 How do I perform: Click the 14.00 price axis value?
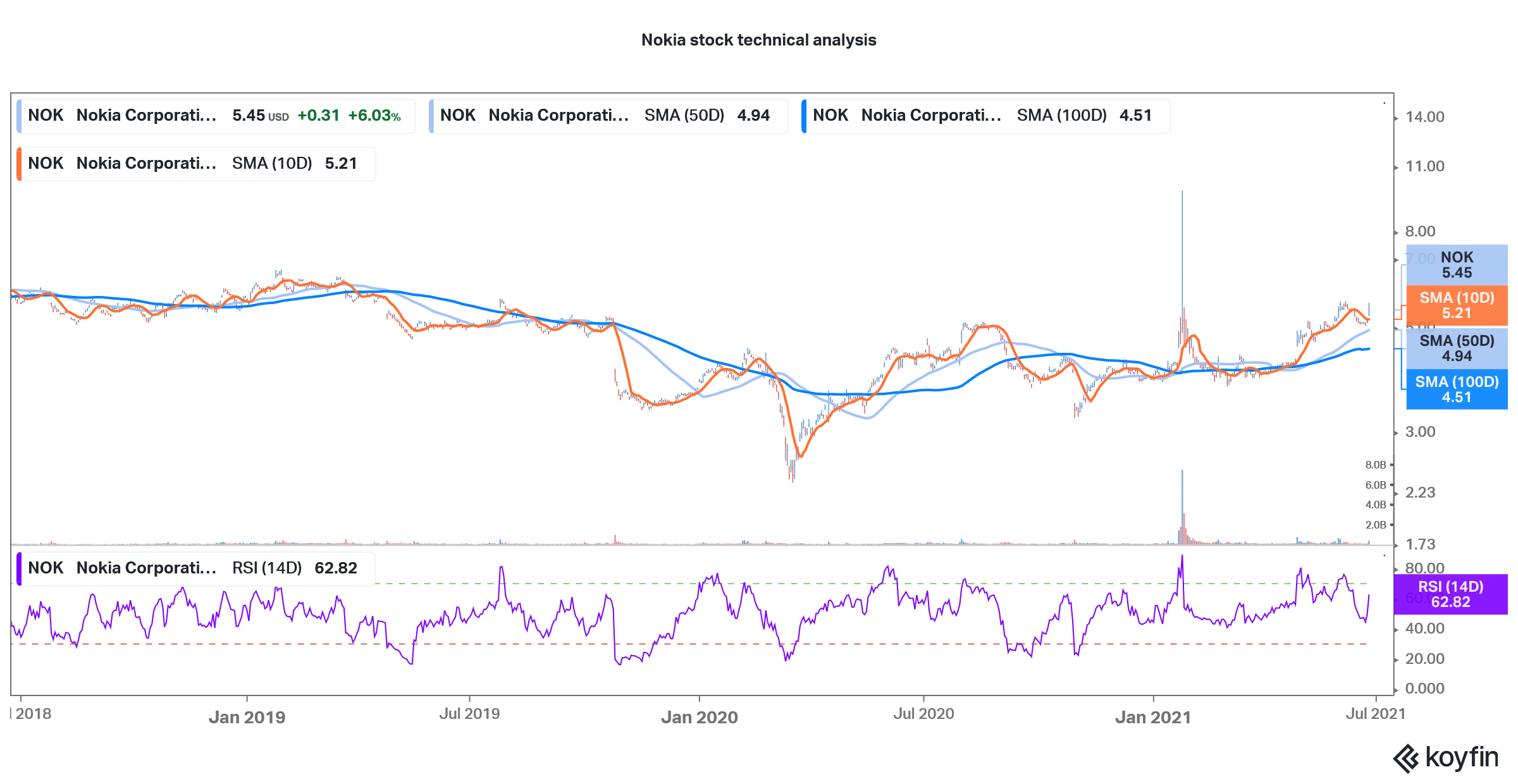pyautogui.click(x=1424, y=117)
